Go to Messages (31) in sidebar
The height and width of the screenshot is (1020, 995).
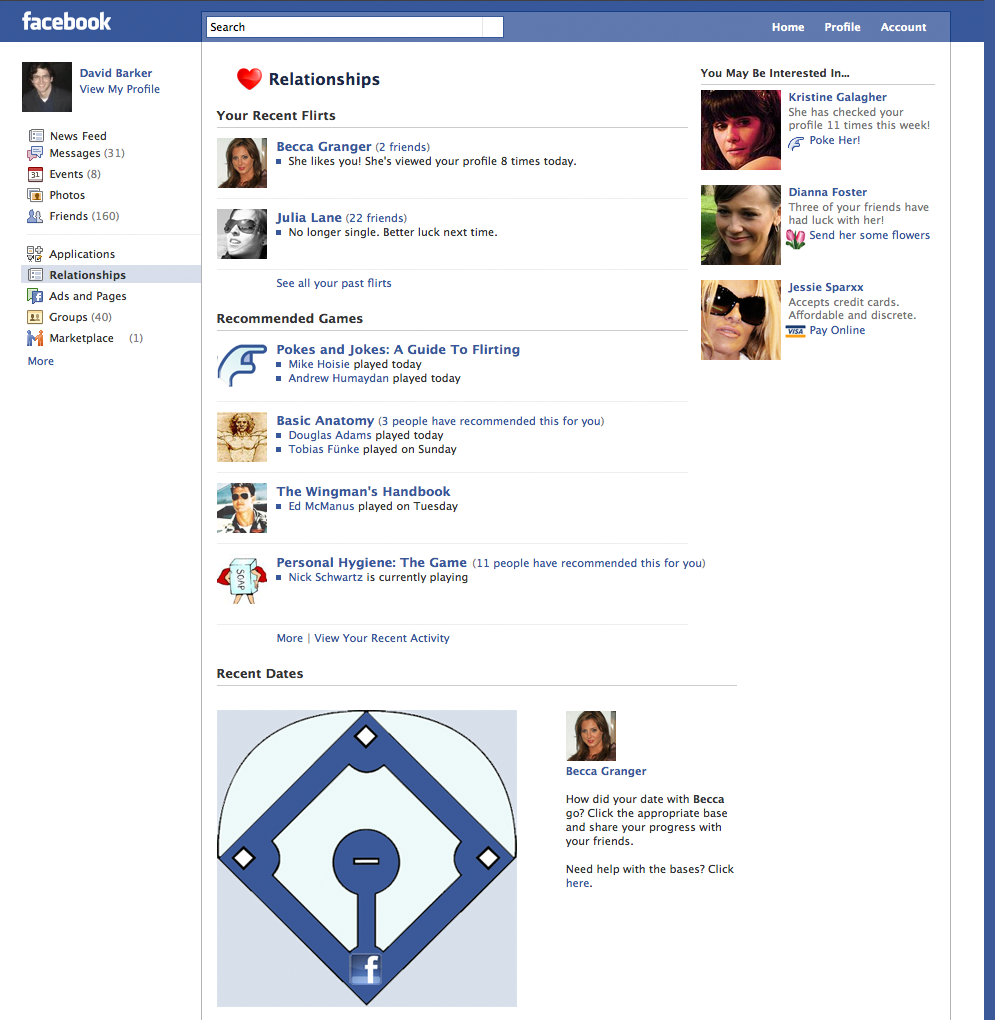click(x=87, y=154)
